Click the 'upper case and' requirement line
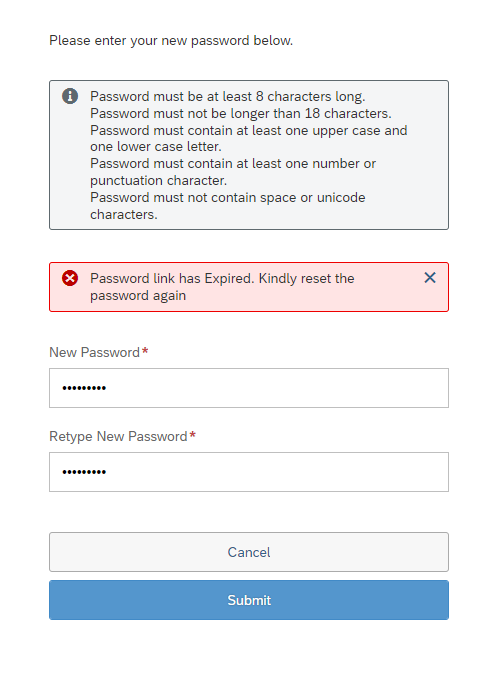The width and height of the screenshot is (501, 697). click(248, 130)
